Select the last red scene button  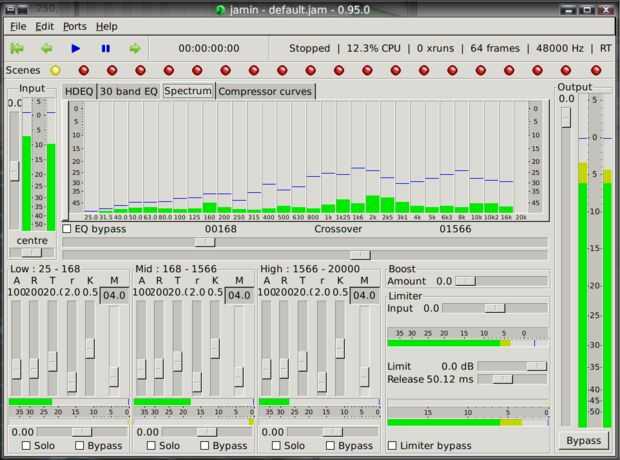point(595,70)
